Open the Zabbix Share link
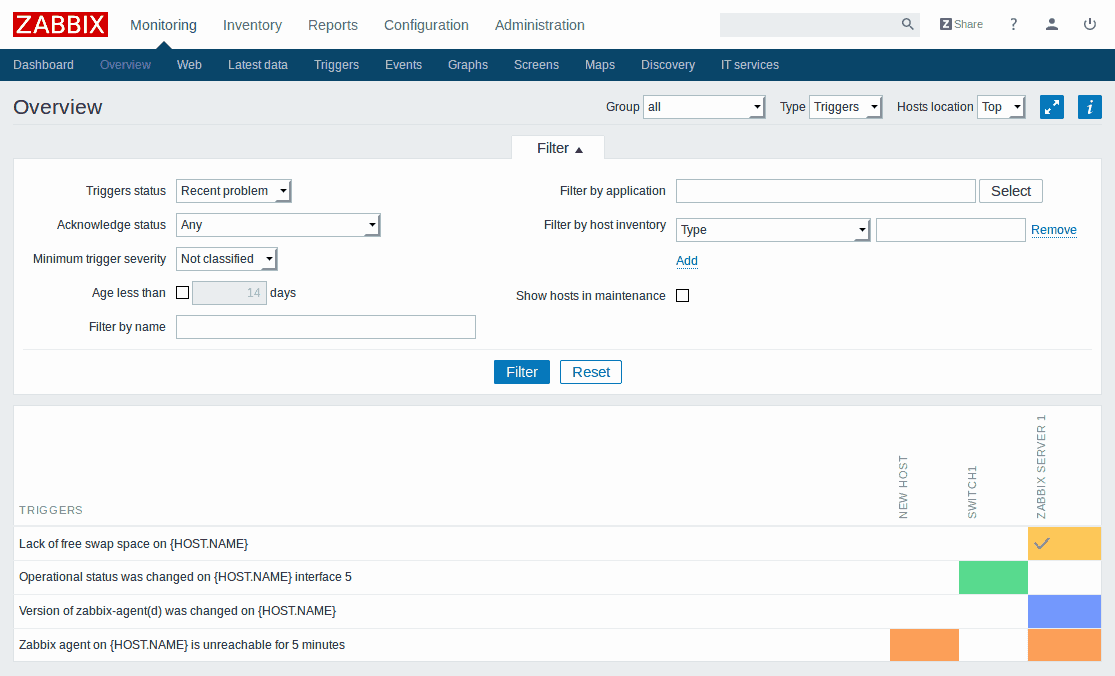Image resolution: width=1115 pixels, height=676 pixels. tap(960, 24)
